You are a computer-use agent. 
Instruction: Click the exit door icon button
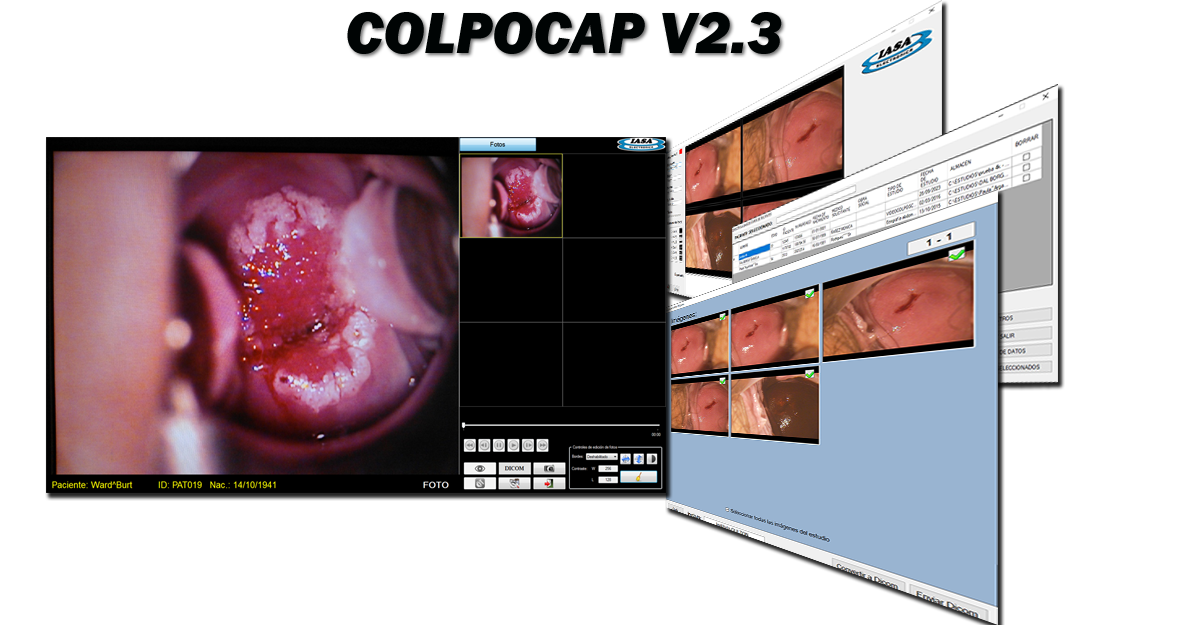pyautogui.click(x=547, y=483)
